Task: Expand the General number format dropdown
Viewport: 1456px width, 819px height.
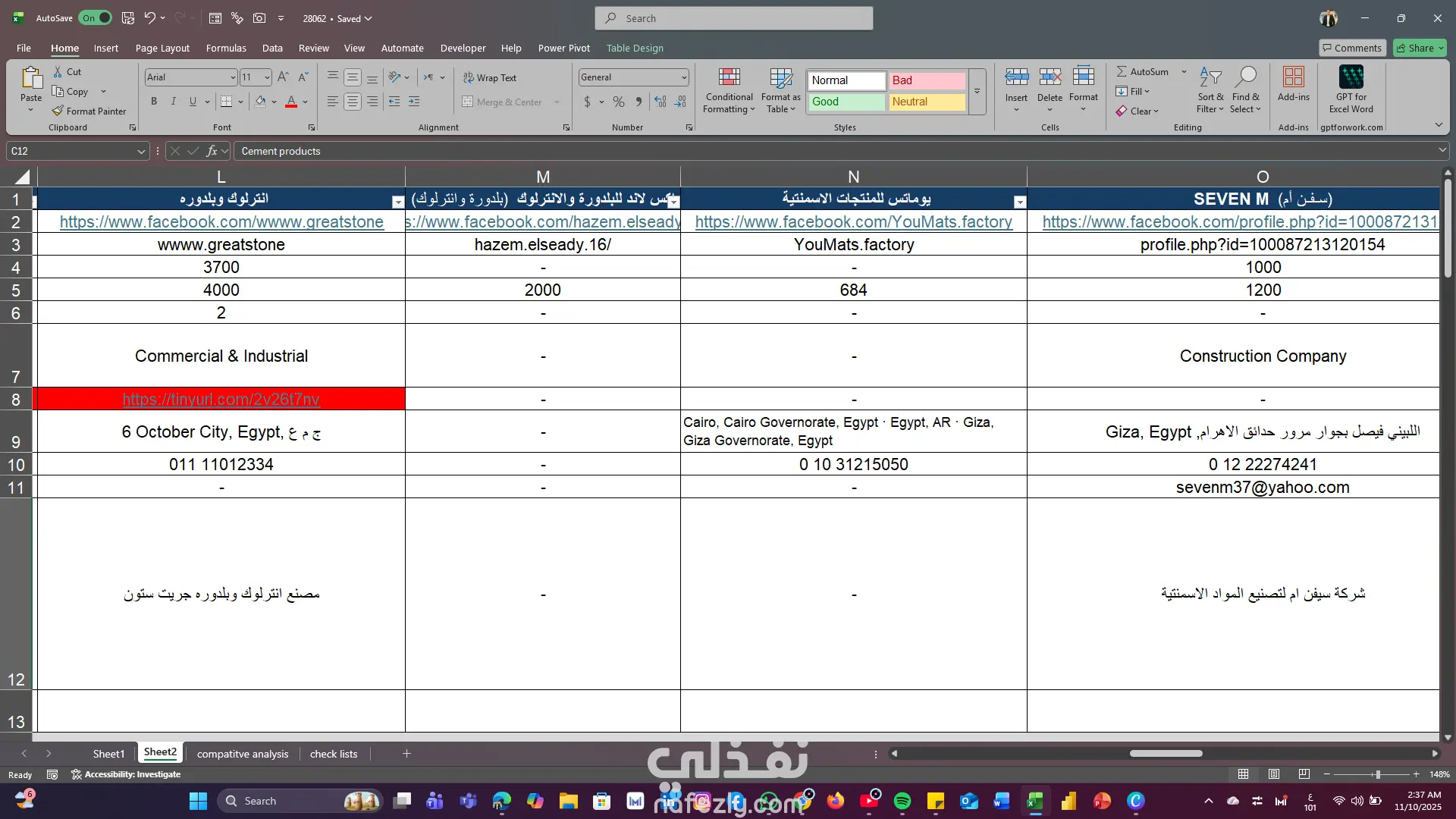Action: (x=683, y=77)
